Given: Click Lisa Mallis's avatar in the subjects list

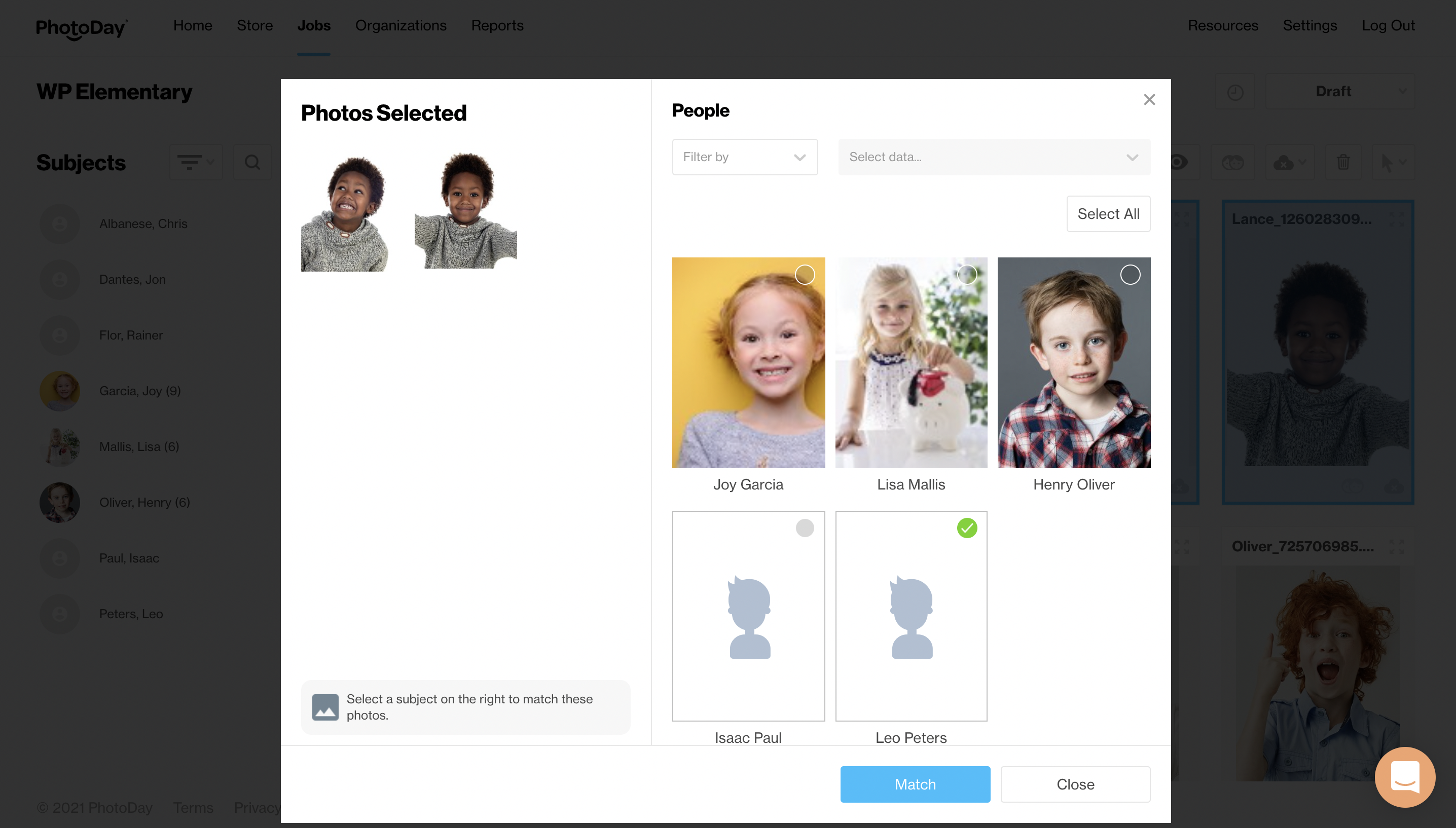Looking at the screenshot, I should point(60,446).
